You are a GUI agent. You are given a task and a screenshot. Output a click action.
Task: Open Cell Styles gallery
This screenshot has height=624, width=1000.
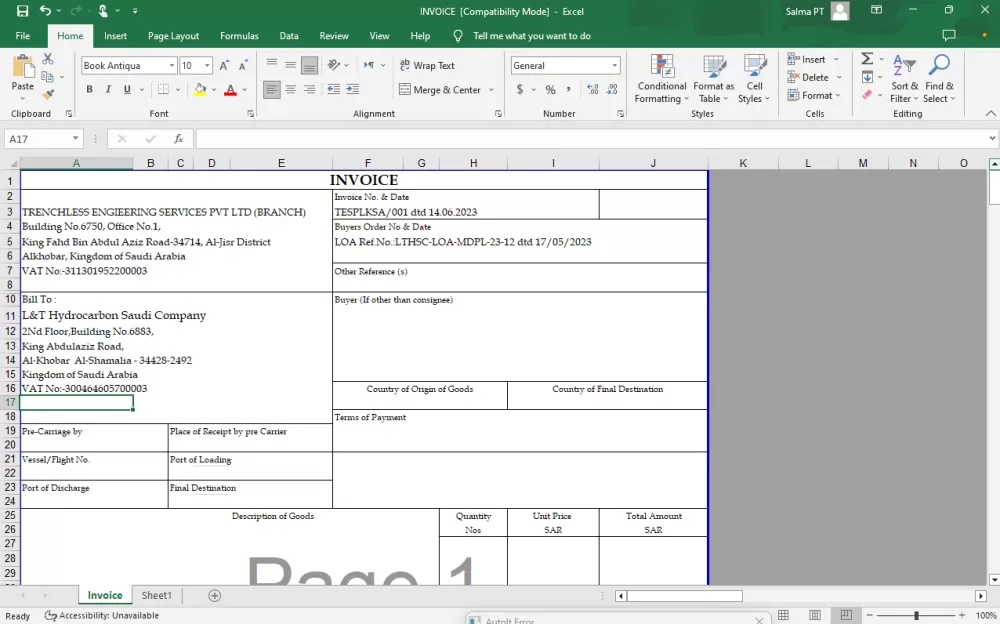point(754,80)
